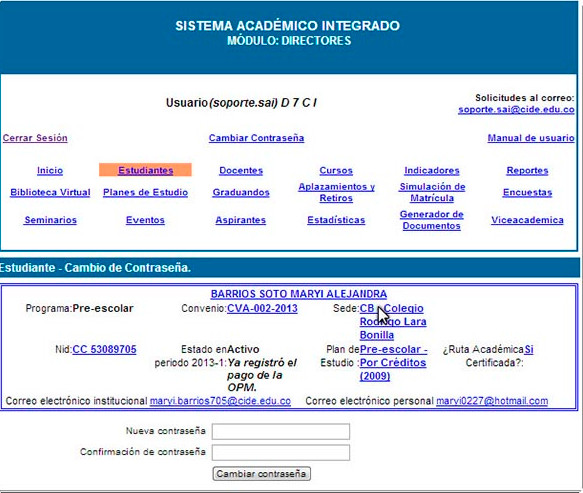Open the Cursos menu link

tap(336, 170)
